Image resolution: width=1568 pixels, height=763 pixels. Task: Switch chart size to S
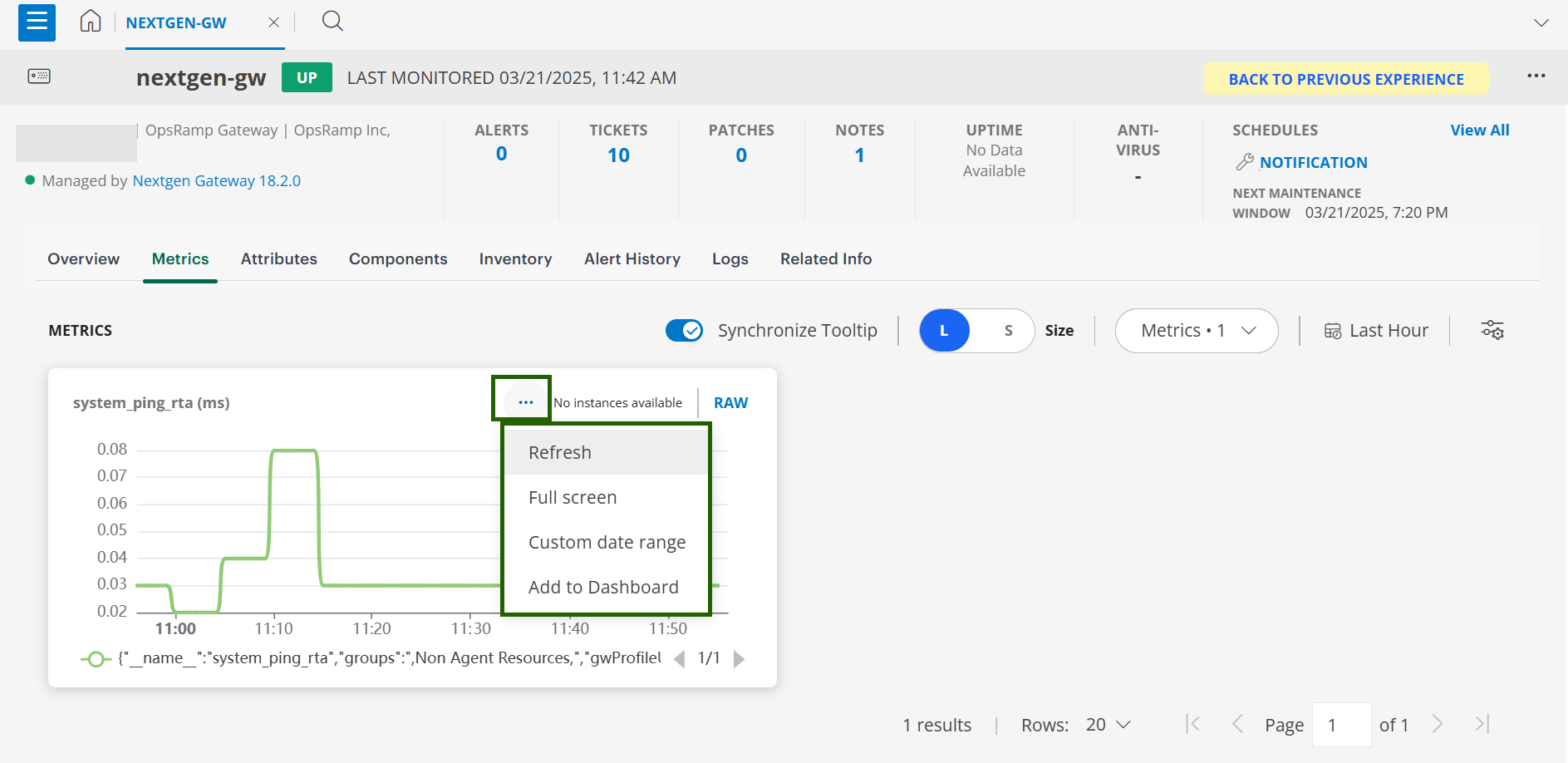pyautogui.click(x=1008, y=331)
